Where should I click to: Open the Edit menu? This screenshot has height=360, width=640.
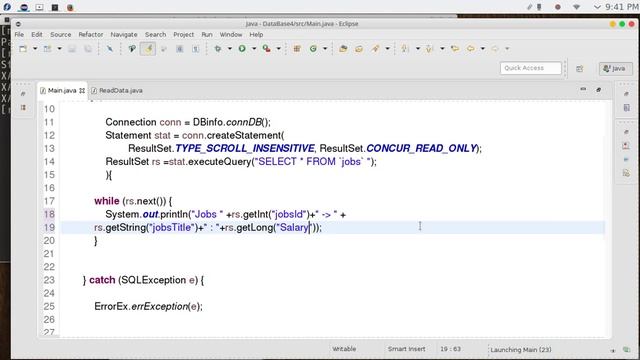(37, 35)
